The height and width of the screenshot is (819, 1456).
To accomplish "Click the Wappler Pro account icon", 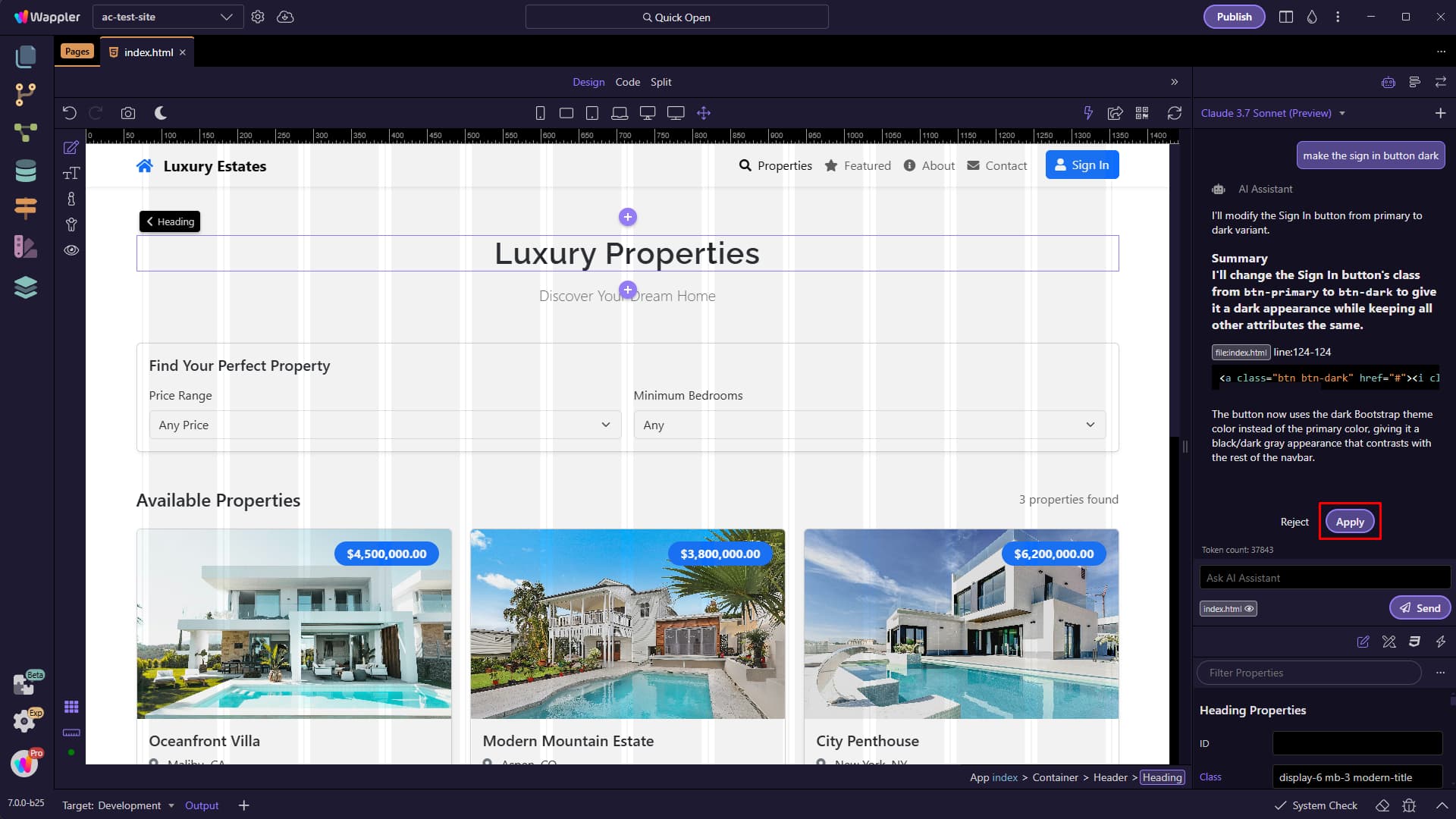I will coord(26,762).
